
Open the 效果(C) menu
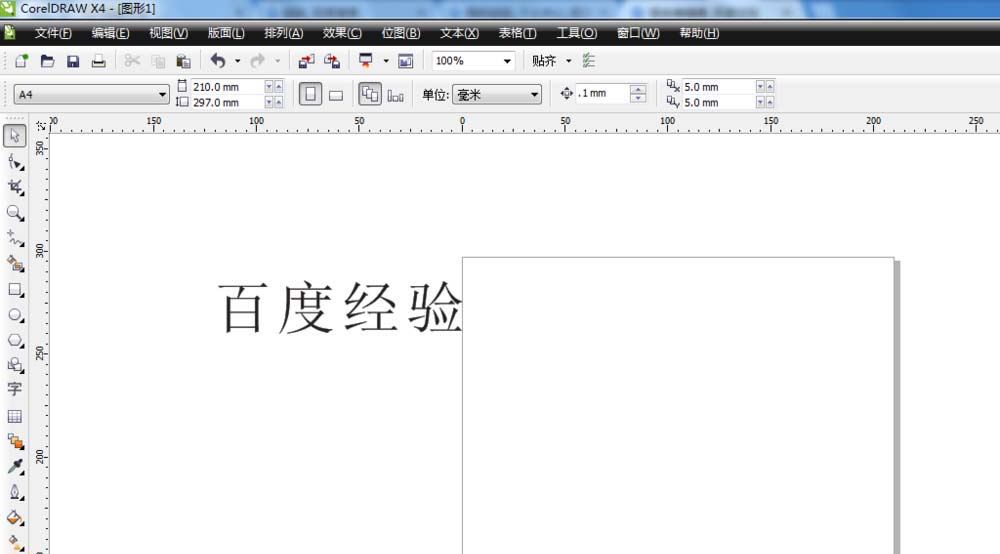(342, 33)
